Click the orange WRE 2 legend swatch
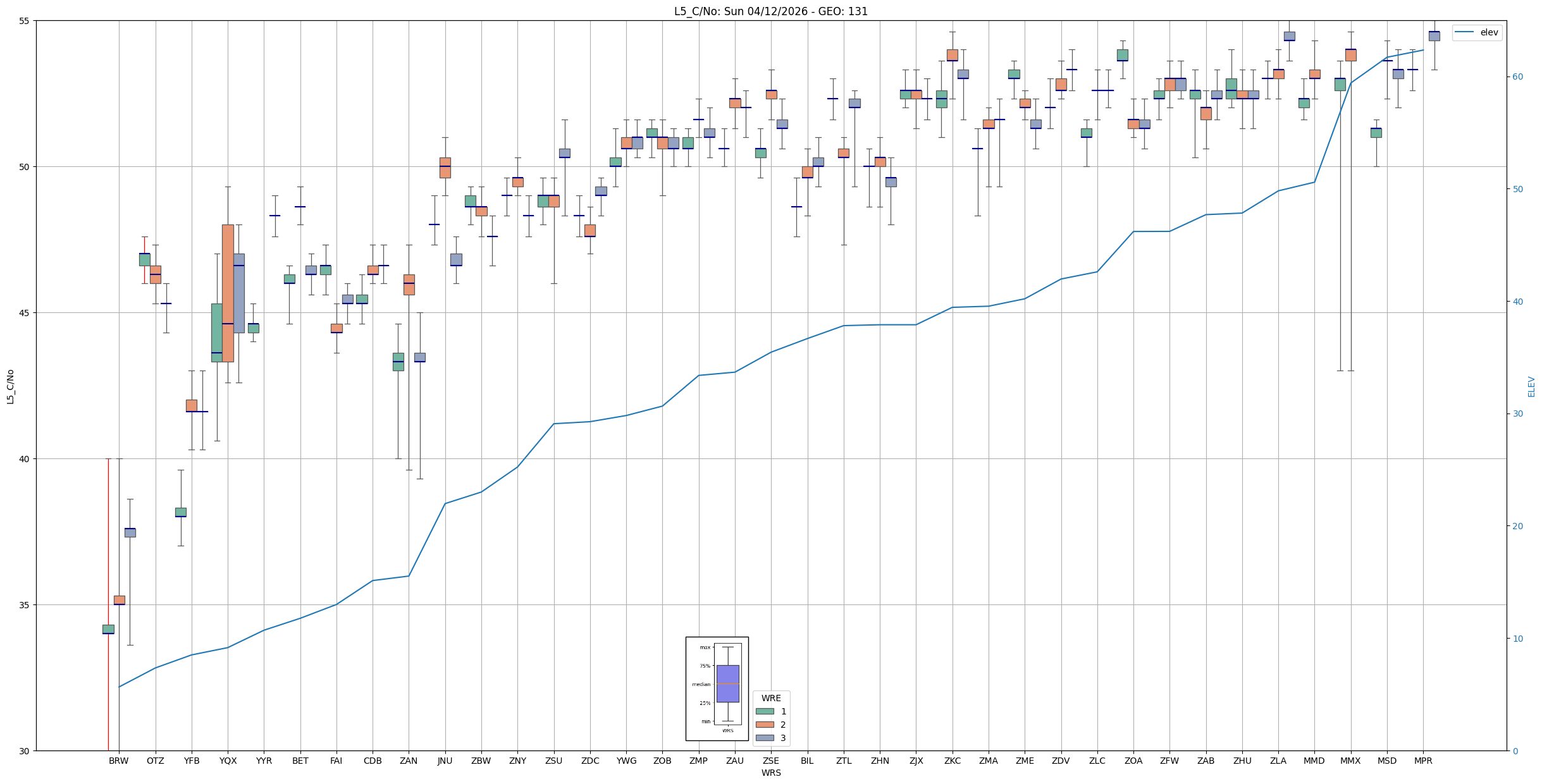The width and height of the screenshot is (1542, 784). (x=764, y=725)
